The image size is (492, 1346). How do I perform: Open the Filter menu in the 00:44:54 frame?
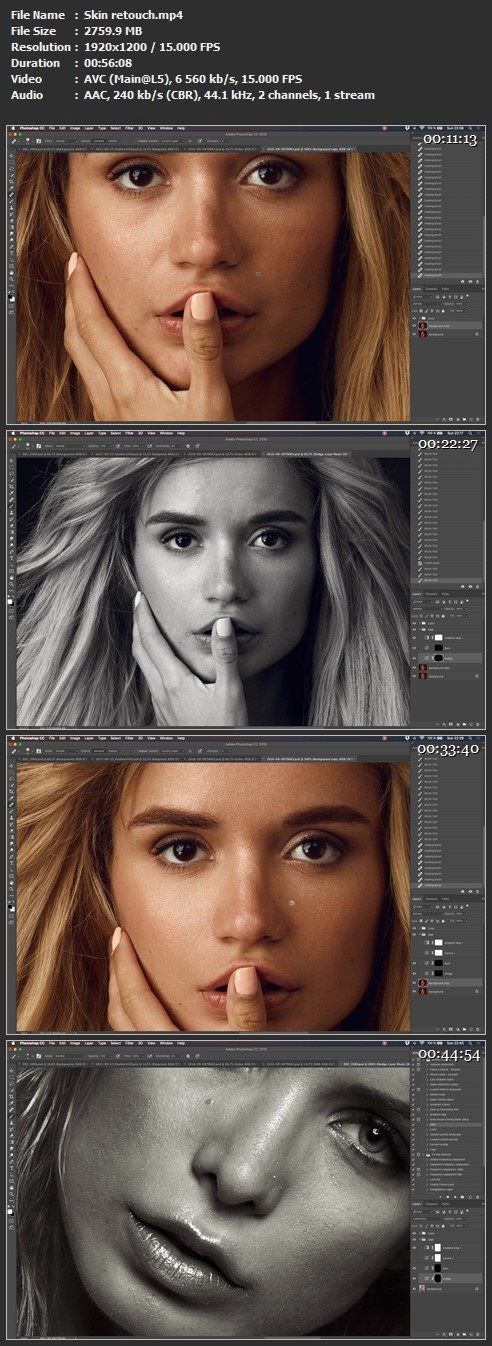[129, 1043]
